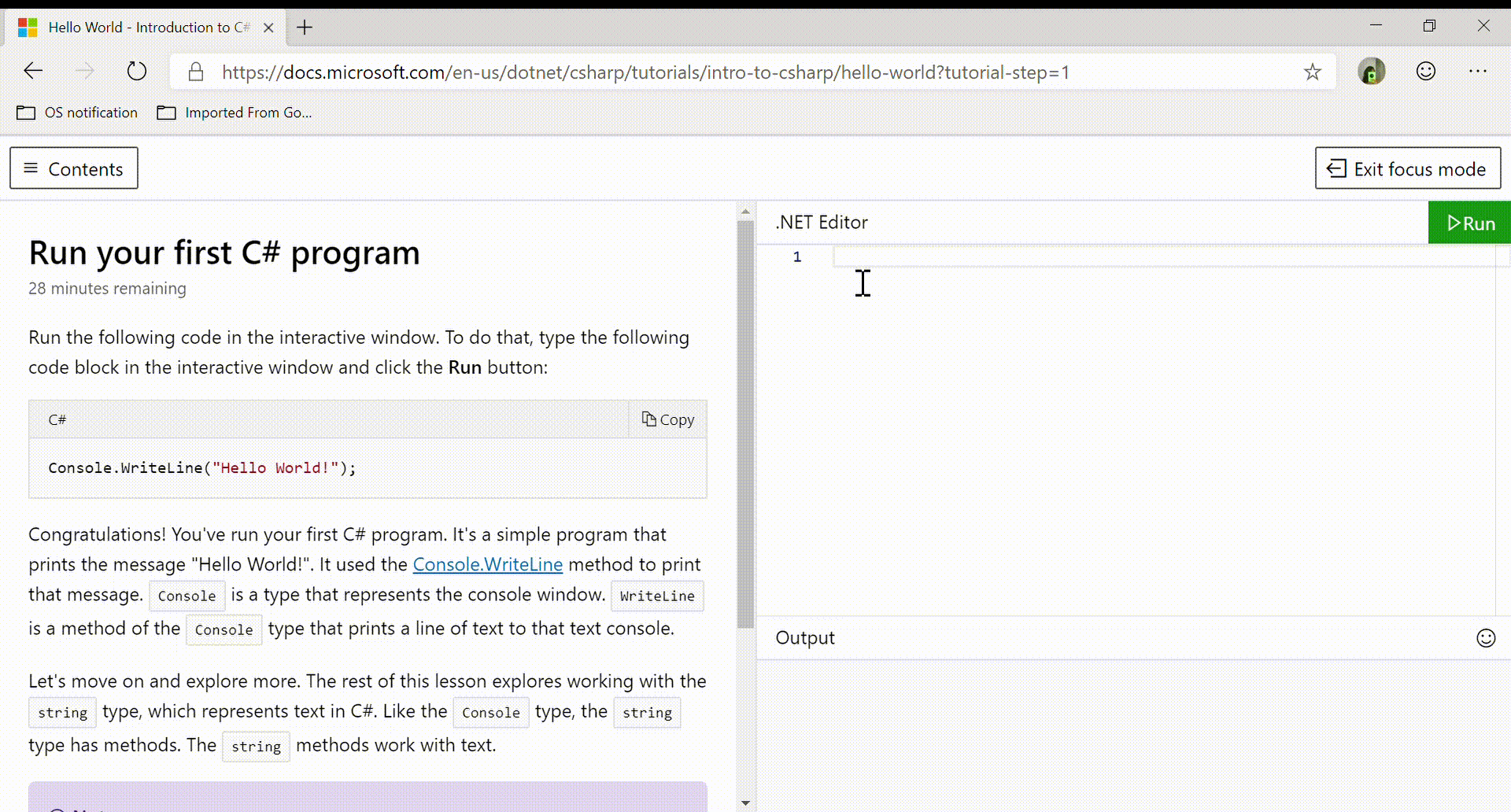Click the line number 1 in editor gutter
The image size is (1511, 812).
point(797,257)
